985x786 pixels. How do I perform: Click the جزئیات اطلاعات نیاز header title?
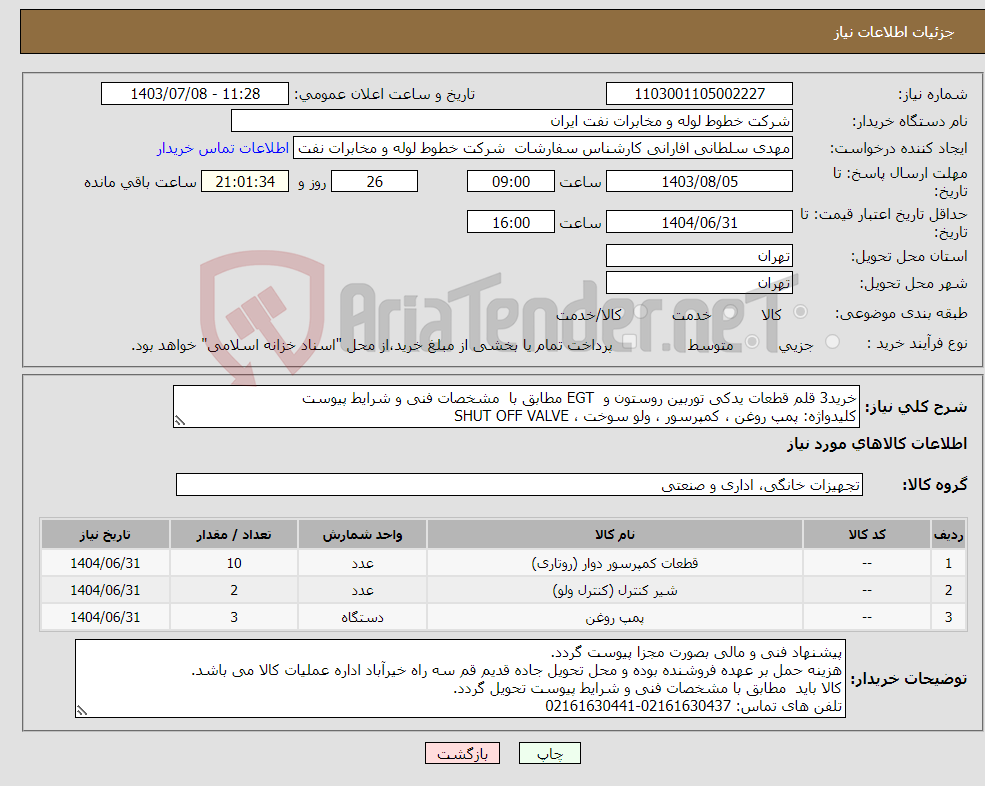[894, 32]
